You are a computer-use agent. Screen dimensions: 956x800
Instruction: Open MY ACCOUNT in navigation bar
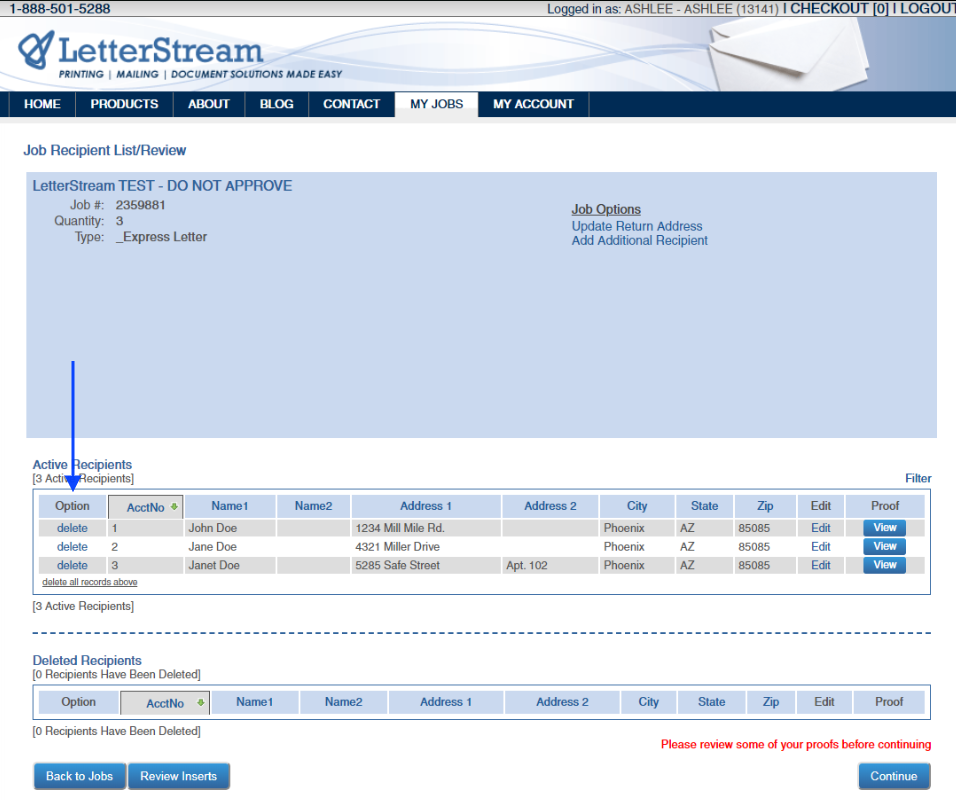pos(533,104)
